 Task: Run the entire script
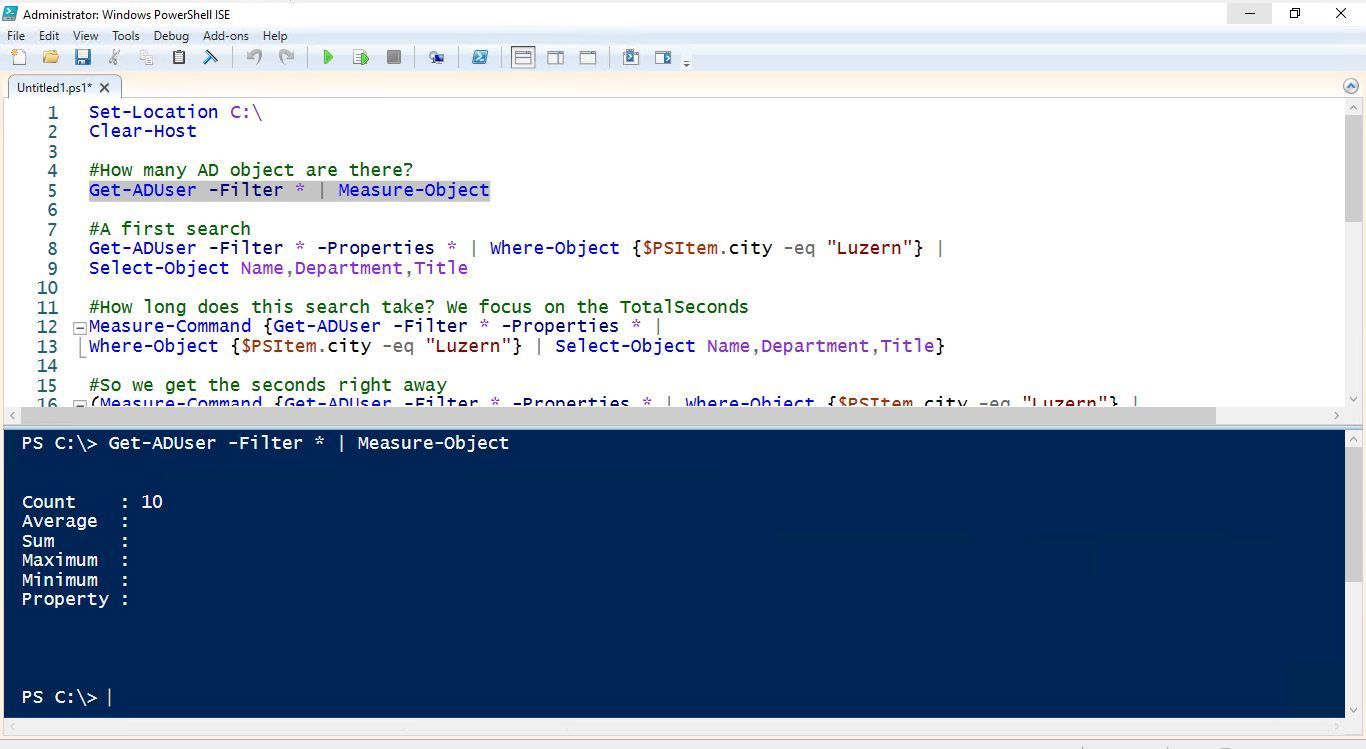click(x=328, y=57)
